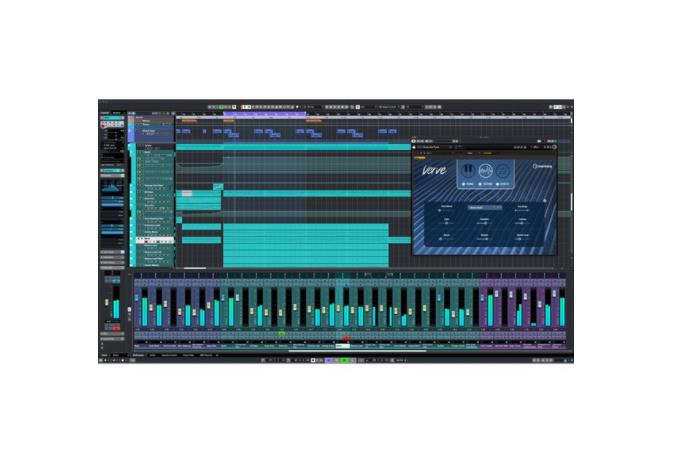The height and width of the screenshot is (460, 674).
Task: Expand the top track folder in track list
Action: [x=138, y=119]
